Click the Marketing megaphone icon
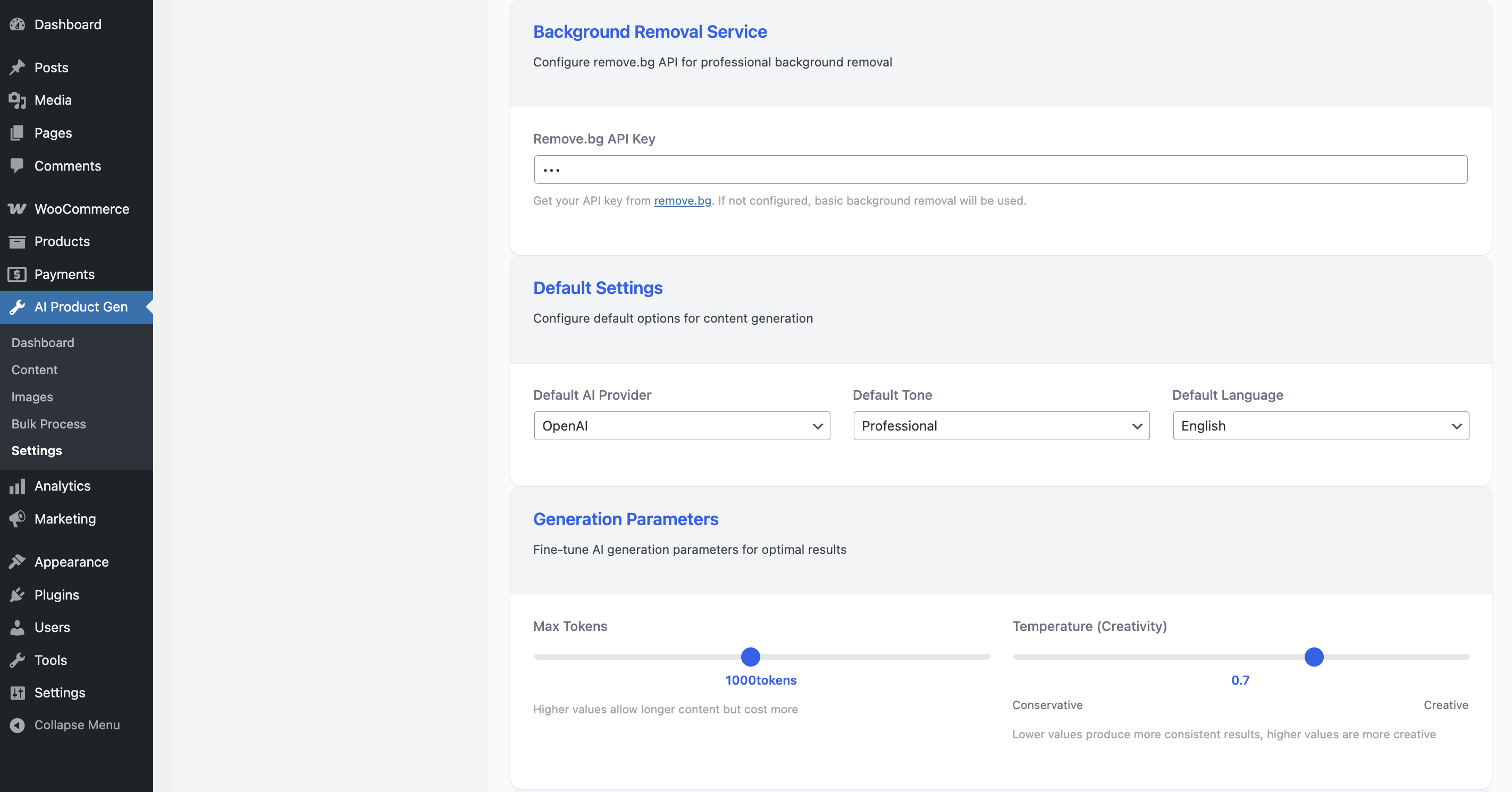1512x792 pixels. 17,519
